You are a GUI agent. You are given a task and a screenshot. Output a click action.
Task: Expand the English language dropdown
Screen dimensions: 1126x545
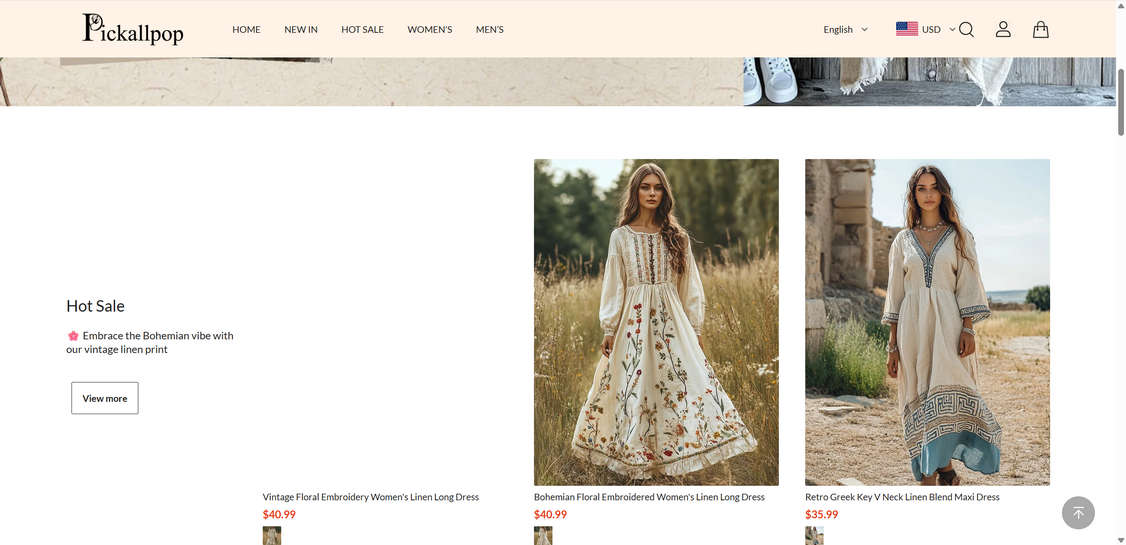click(845, 29)
